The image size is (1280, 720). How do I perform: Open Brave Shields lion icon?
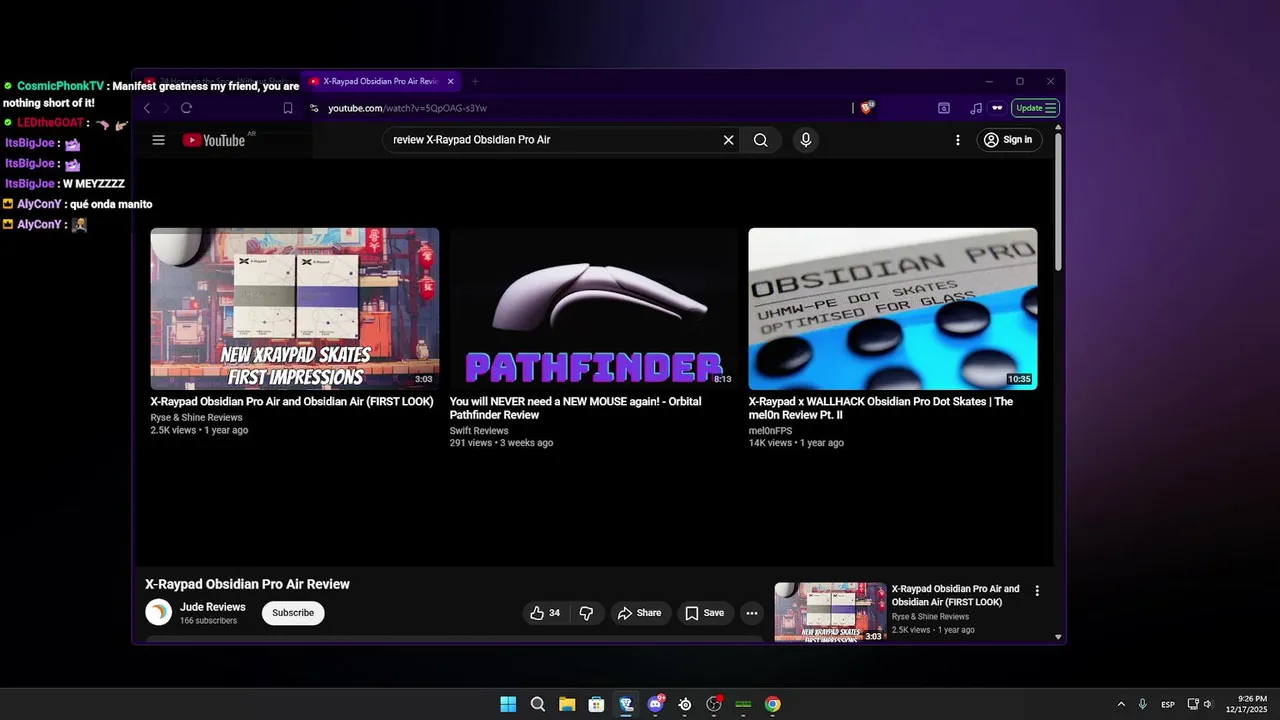(x=867, y=107)
